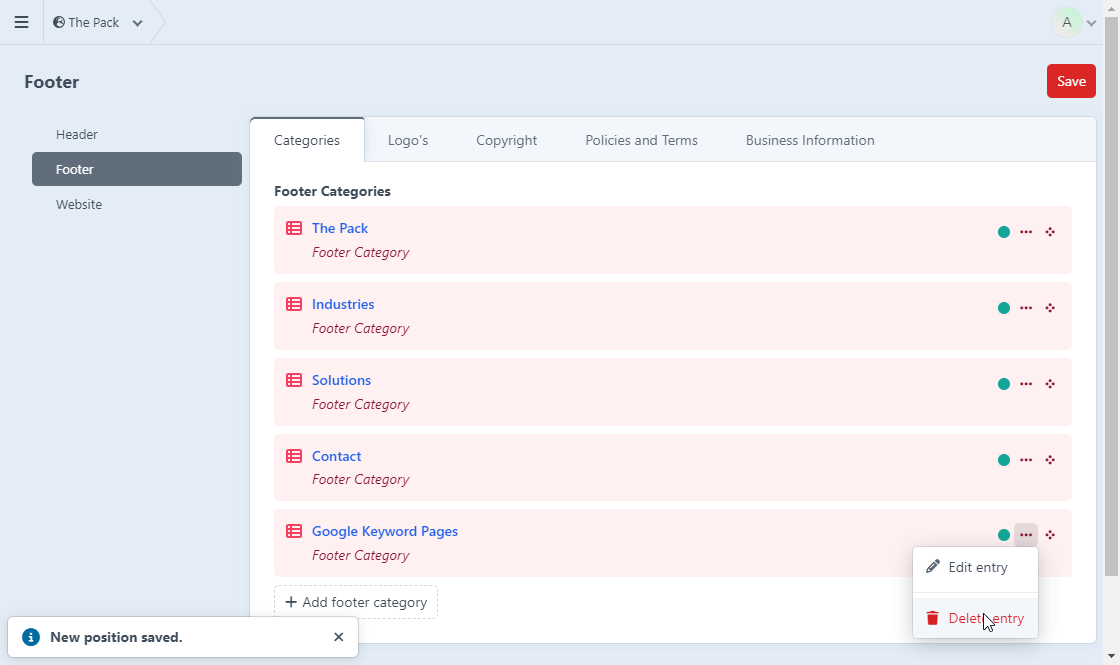
Task: Click the drag handle on Solutions row
Action: click(1050, 384)
